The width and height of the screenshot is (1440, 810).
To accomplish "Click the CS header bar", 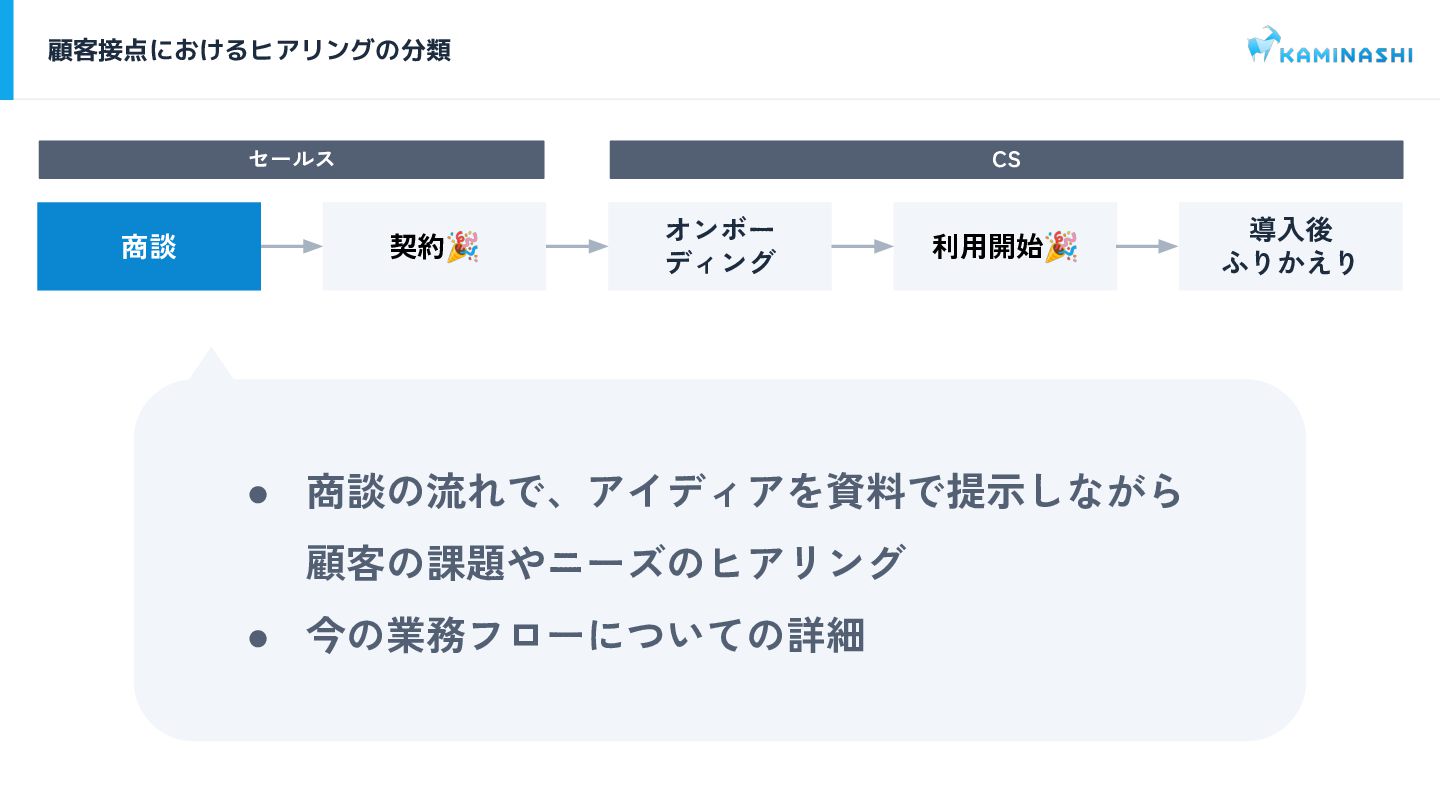I will tap(1006, 159).
